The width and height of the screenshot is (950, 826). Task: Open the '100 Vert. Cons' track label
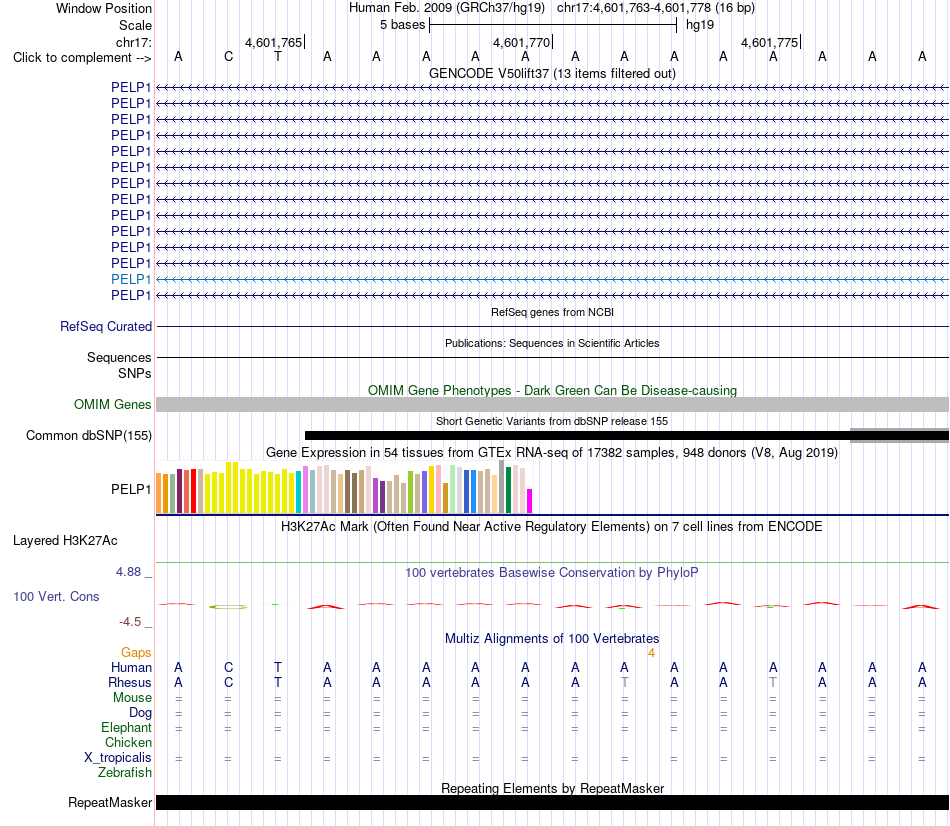[56, 596]
